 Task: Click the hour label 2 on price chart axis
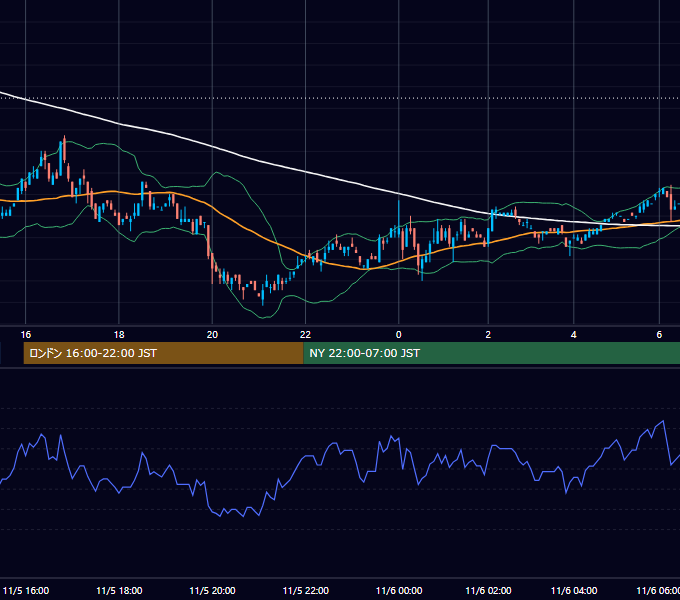488,334
